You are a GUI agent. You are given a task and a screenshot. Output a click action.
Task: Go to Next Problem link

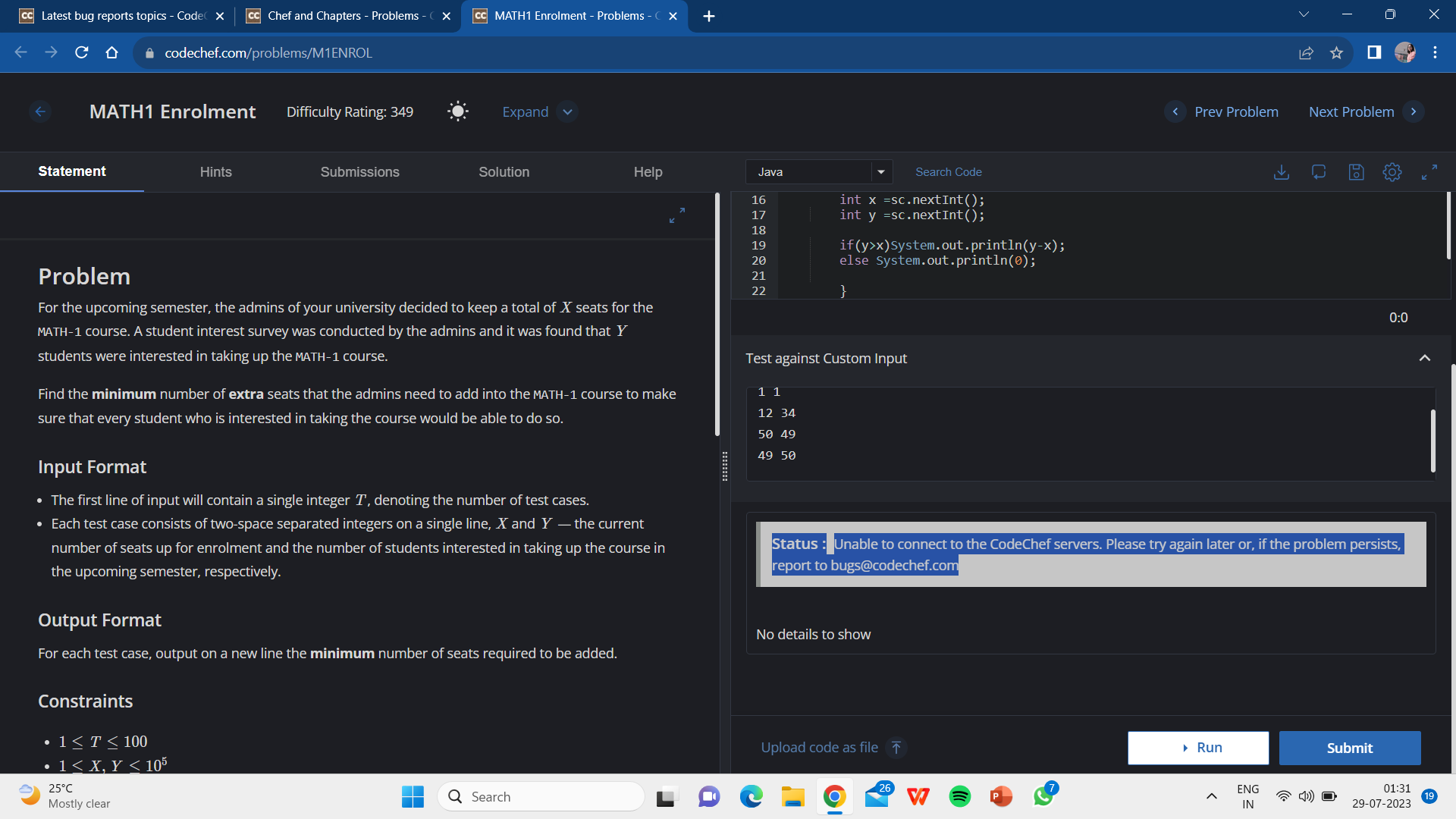[1351, 111]
